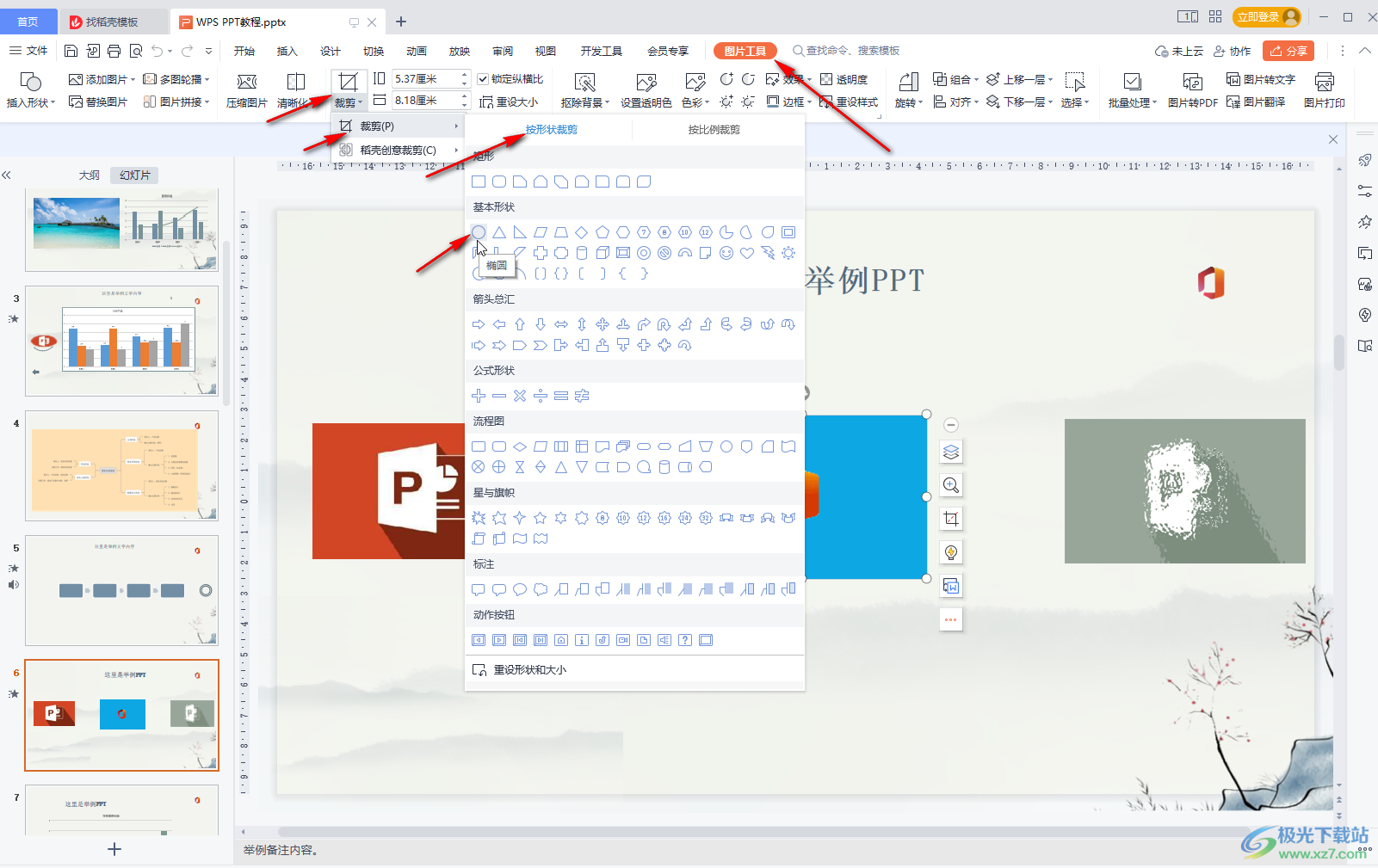Click the floating more options dots icon
The width and height of the screenshot is (1378, 868).
pyautogui.click(x=951, y=619)
